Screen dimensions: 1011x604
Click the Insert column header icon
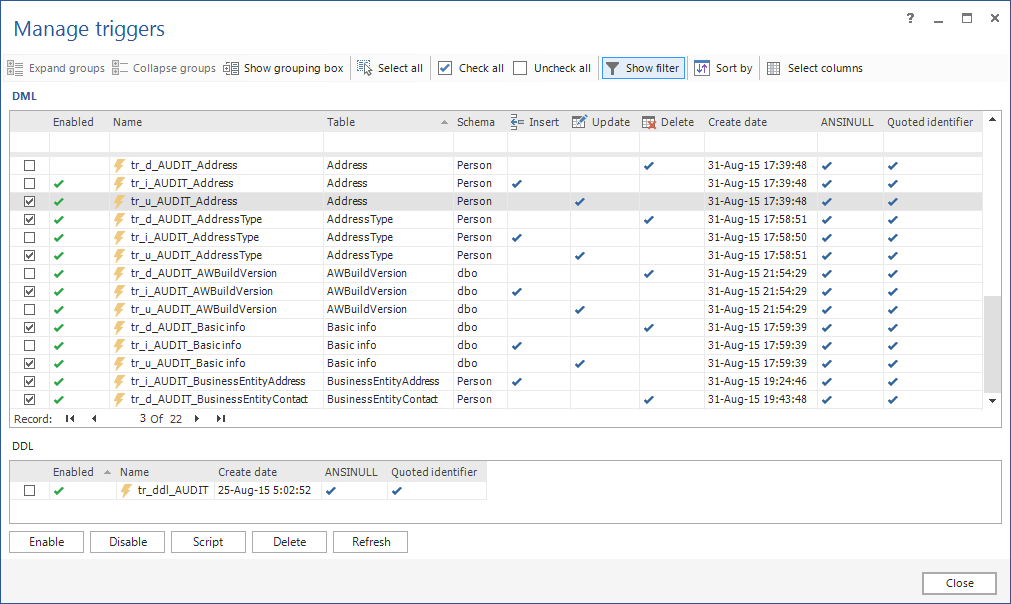517,122
